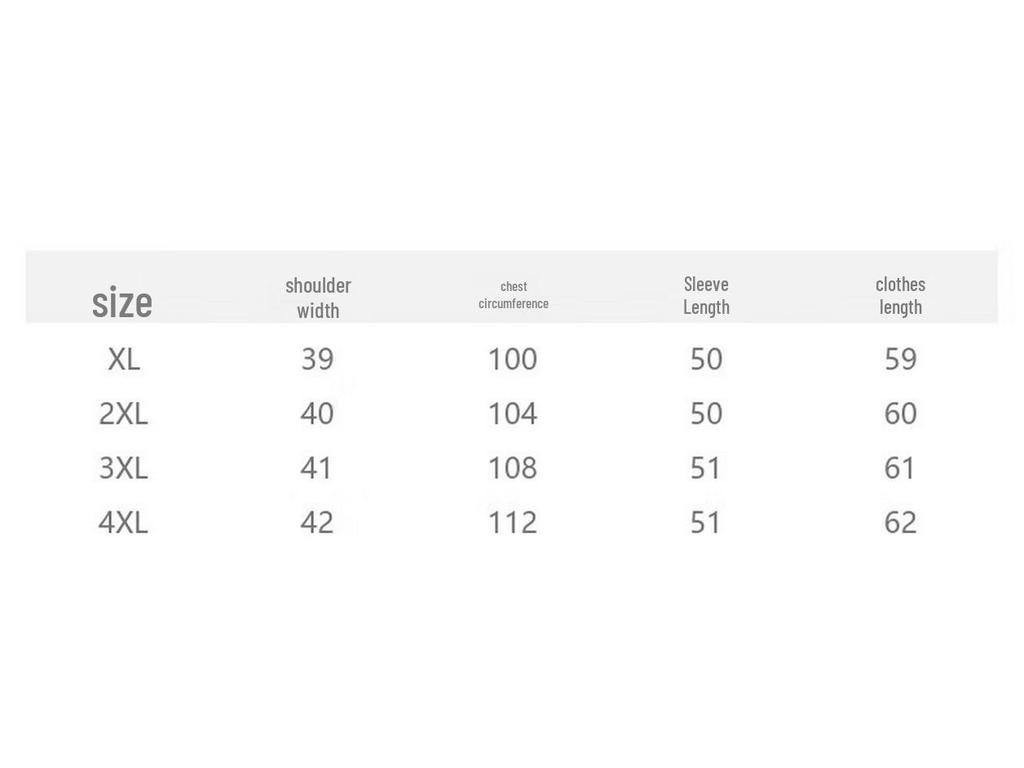This screenshot has height=768, width=1024.
Task: Select shoulder width value 40
Action: coord(317,413)
